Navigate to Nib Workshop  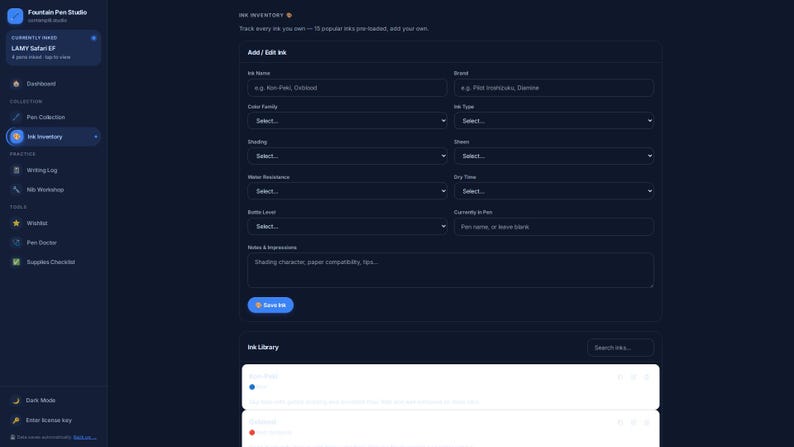pos(54,189)
